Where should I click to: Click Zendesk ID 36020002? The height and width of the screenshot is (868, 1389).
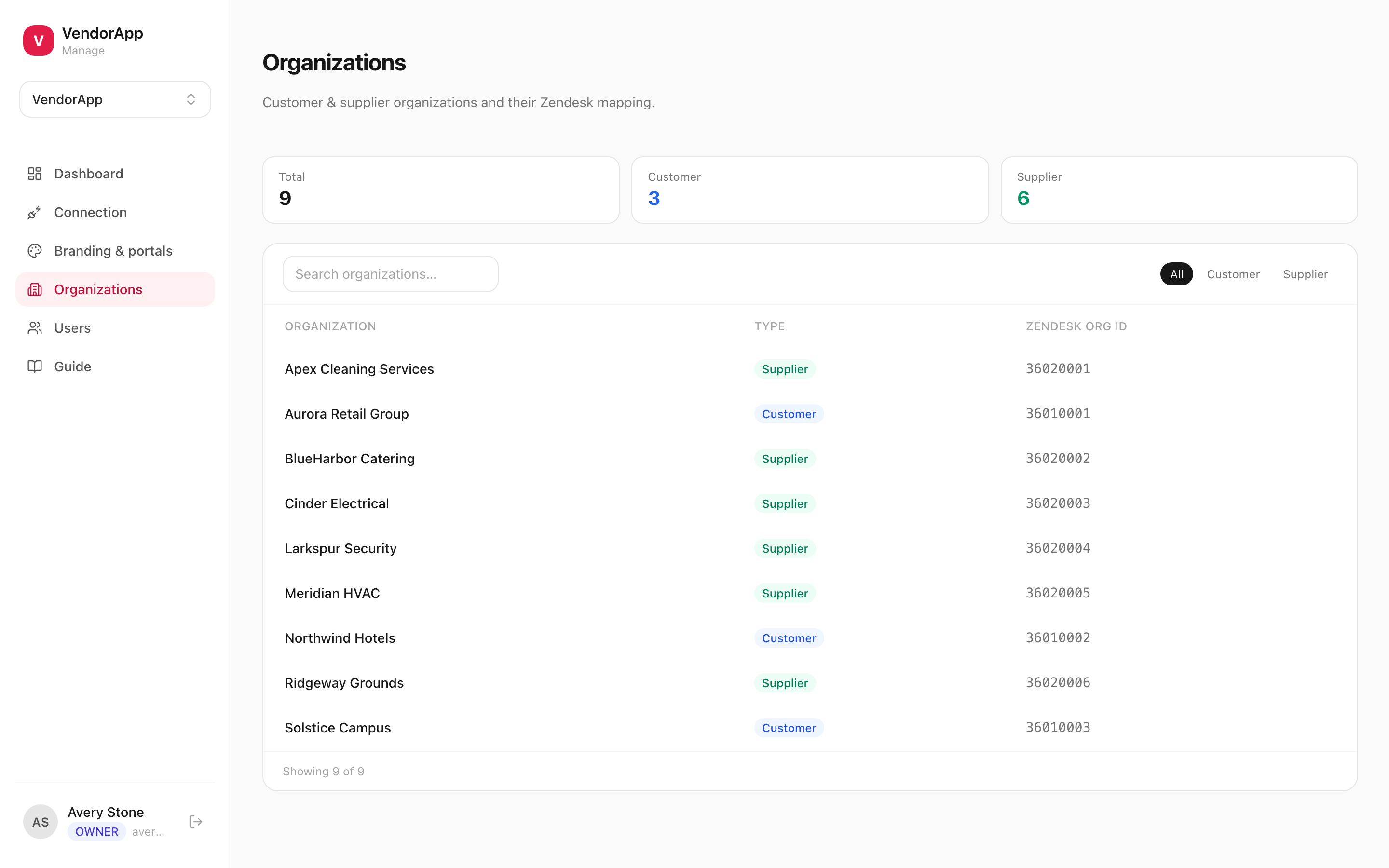(1058, 458)
